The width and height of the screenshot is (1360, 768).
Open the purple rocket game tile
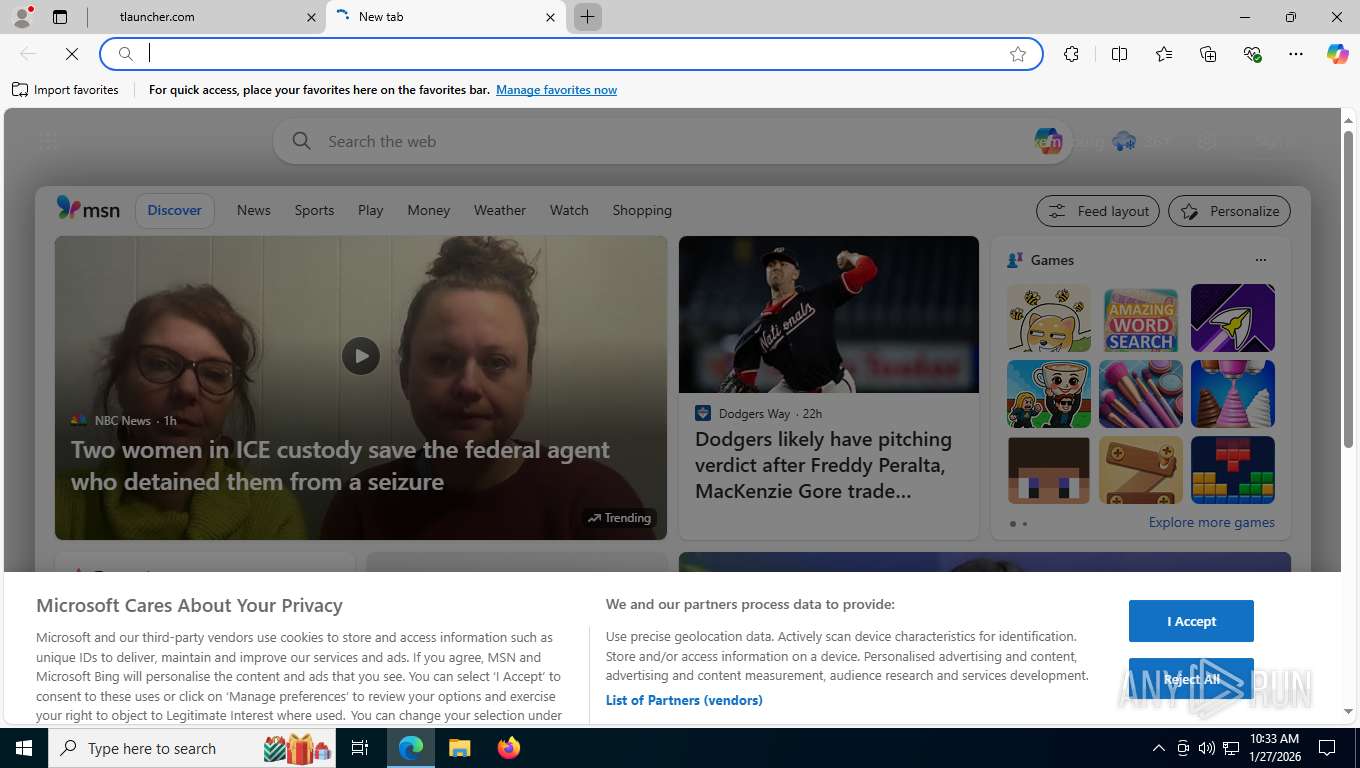[1233, 318]
